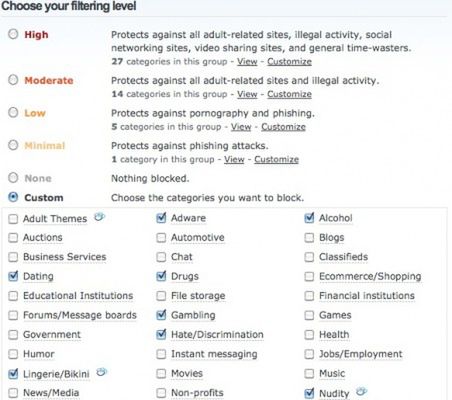This screenshot has width=452, height=400.
Task: Check the Forums/Message boards box
Action: (13, 315)
